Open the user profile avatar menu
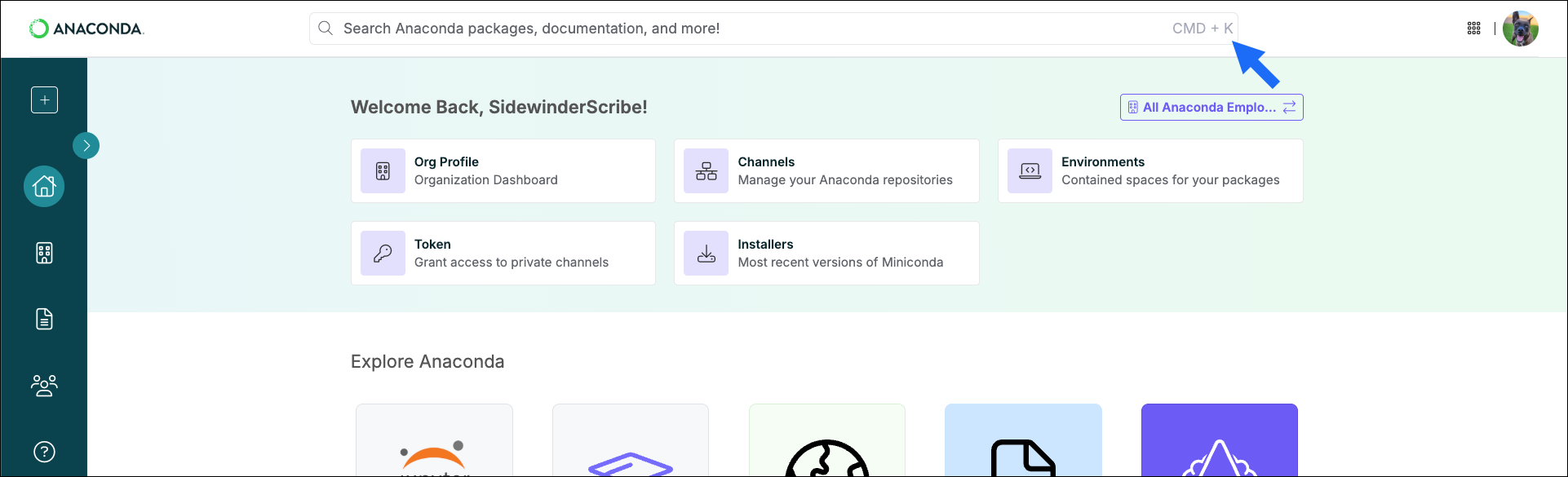1568x477 pixels. coord(1521,28)
